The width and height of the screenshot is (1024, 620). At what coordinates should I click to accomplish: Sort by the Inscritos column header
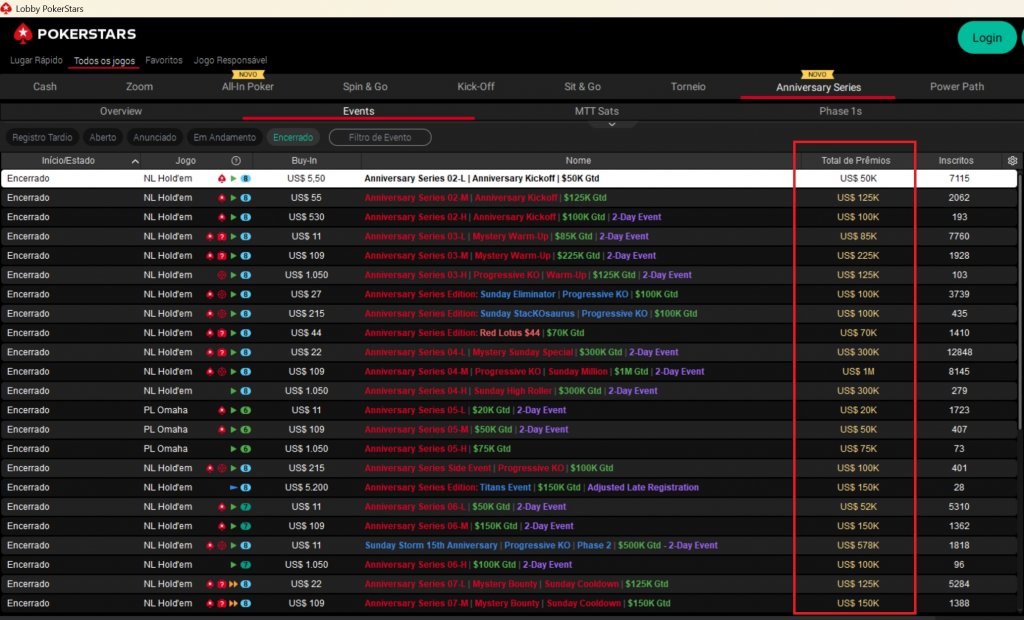coord(956,161)
